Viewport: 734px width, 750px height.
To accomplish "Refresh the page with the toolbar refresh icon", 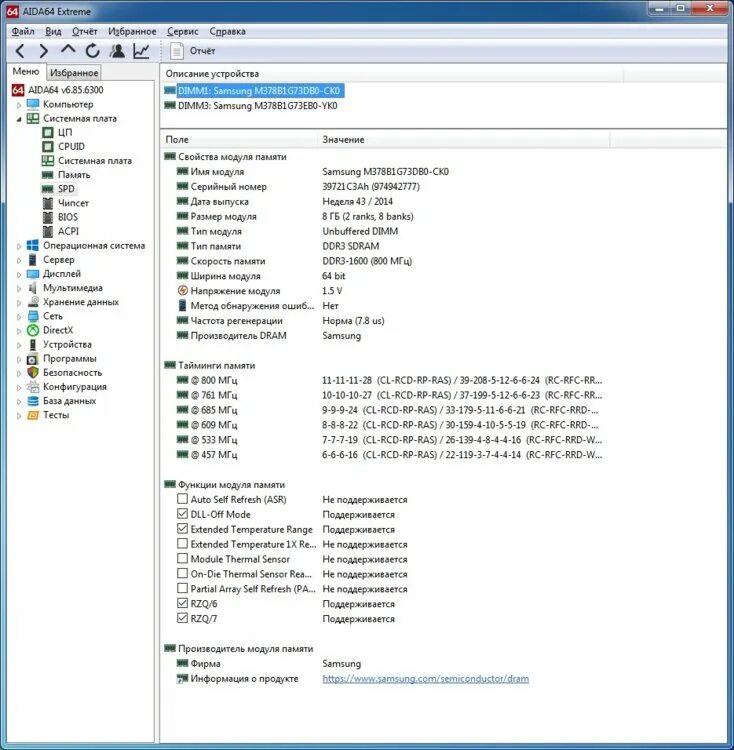I will (x=92, y=51).
